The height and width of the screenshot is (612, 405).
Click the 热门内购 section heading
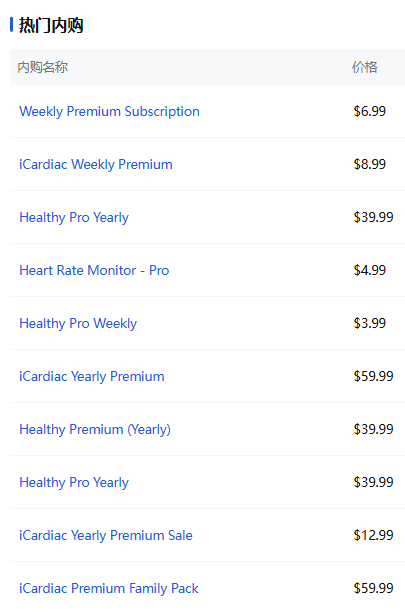tap(51, 25)
